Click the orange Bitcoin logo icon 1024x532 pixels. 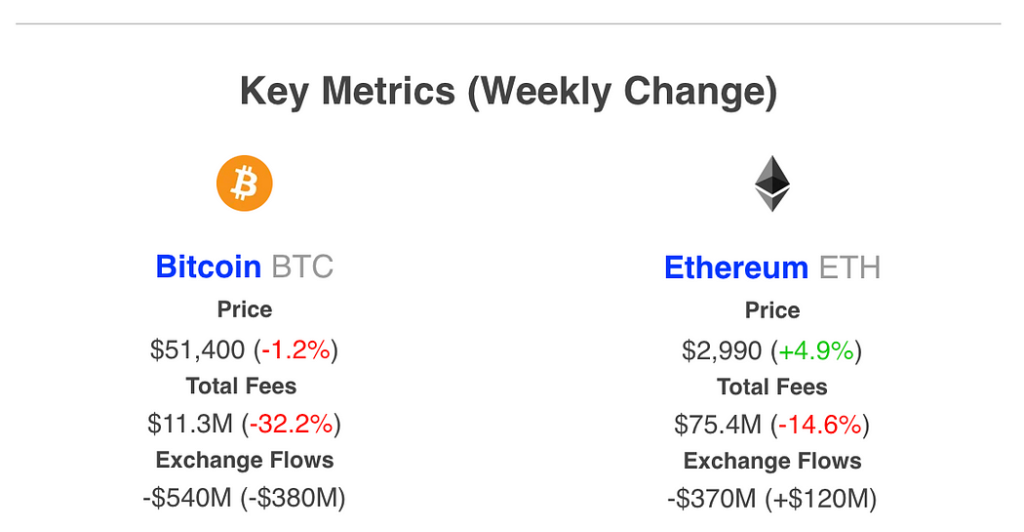244,184
